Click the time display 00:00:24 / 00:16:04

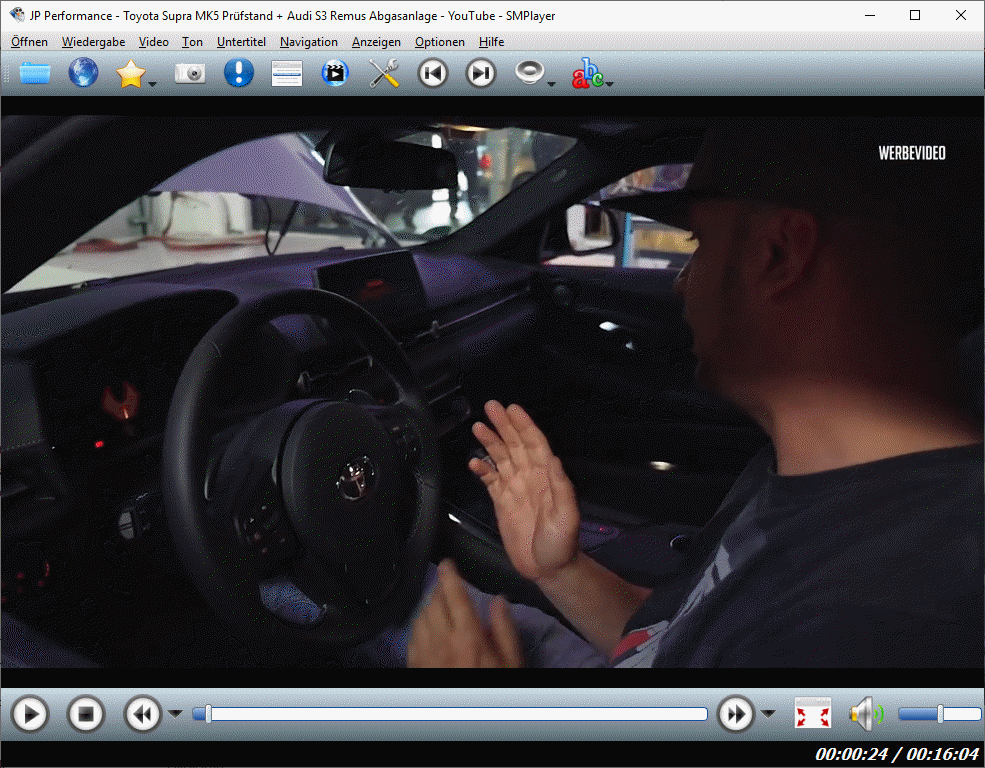point(897,754)
